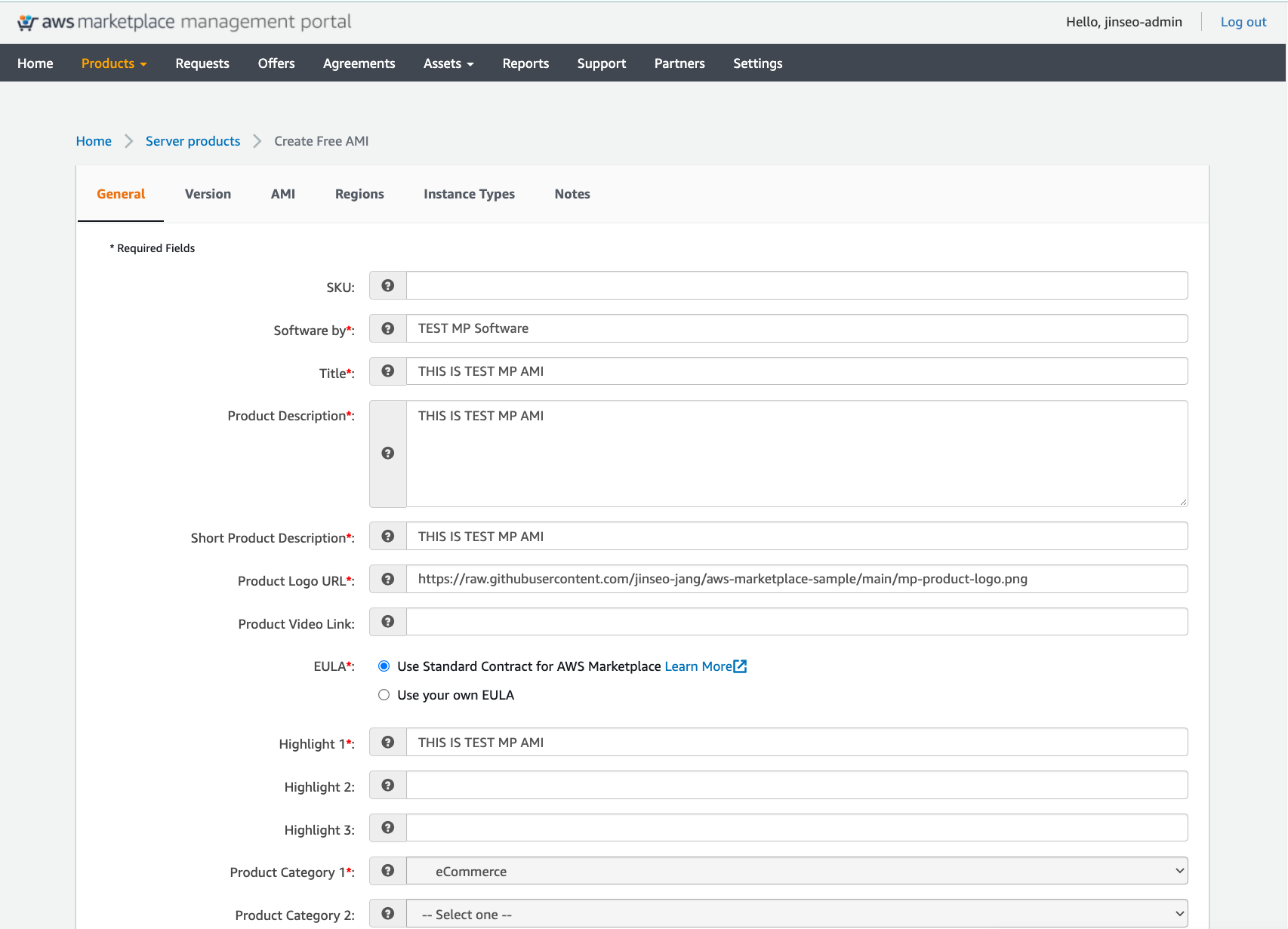Expand the Products menu
Image resolution: width=1288 pixels, height=929 pixels.
coord(114,63)
